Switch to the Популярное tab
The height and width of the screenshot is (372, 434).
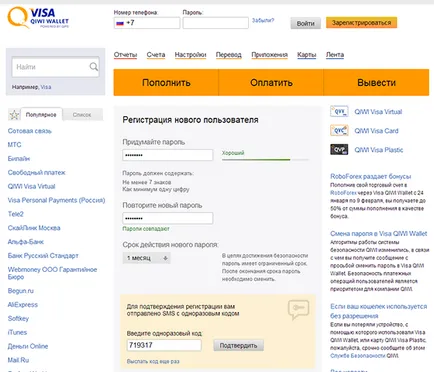(x=41, y=115)
